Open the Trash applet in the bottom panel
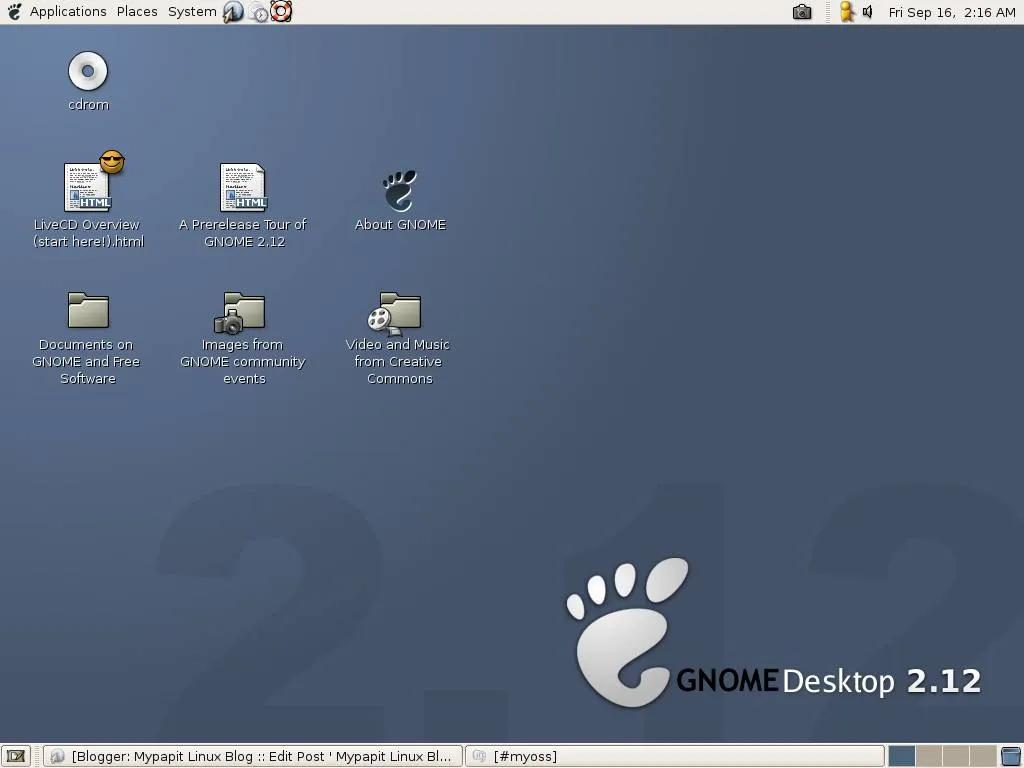 pyautogui.click(x=1010, y=756)
